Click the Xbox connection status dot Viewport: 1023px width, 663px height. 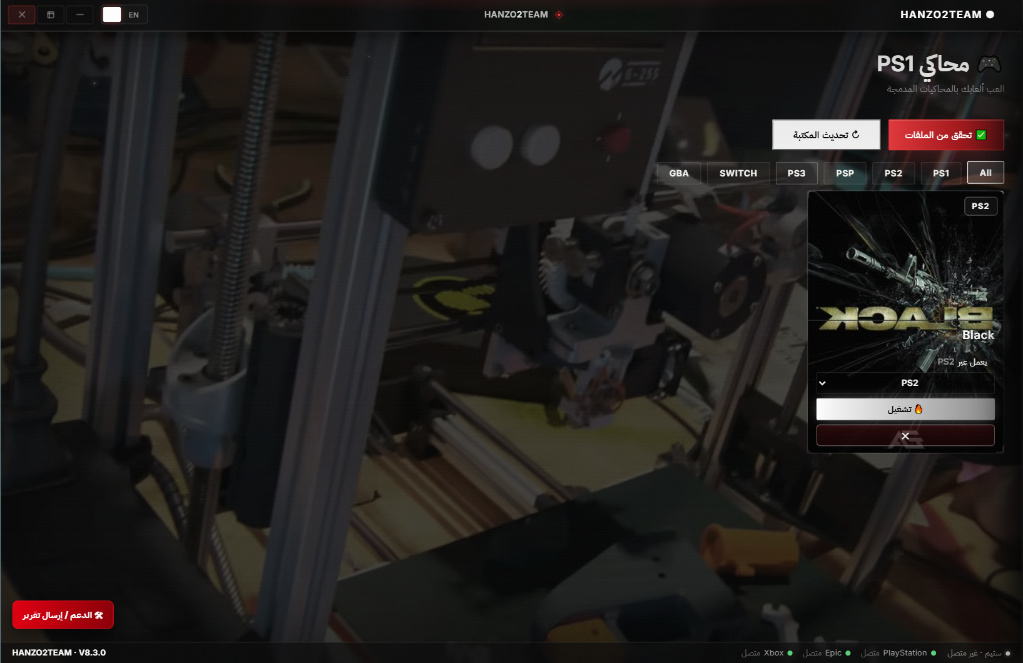(x=790, y=653)
